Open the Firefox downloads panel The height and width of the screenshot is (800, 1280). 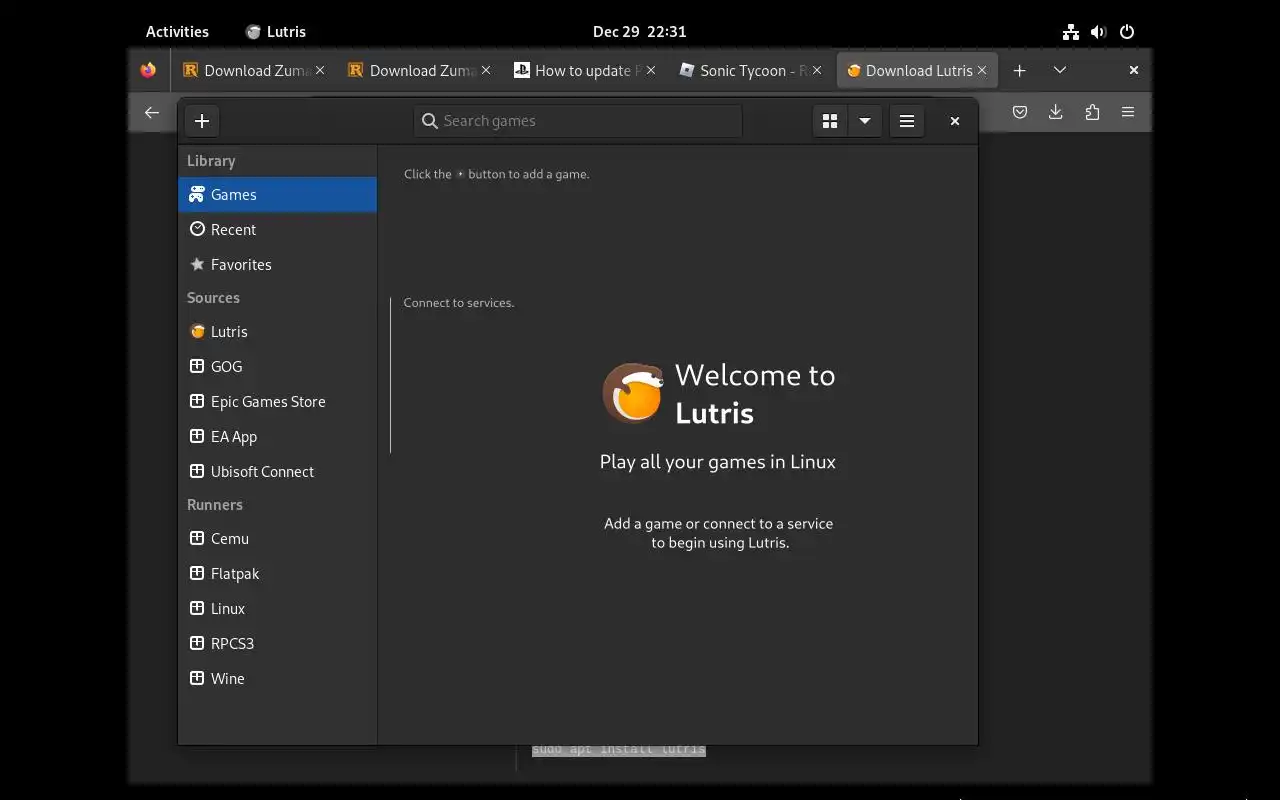[x=1055, y=113]
